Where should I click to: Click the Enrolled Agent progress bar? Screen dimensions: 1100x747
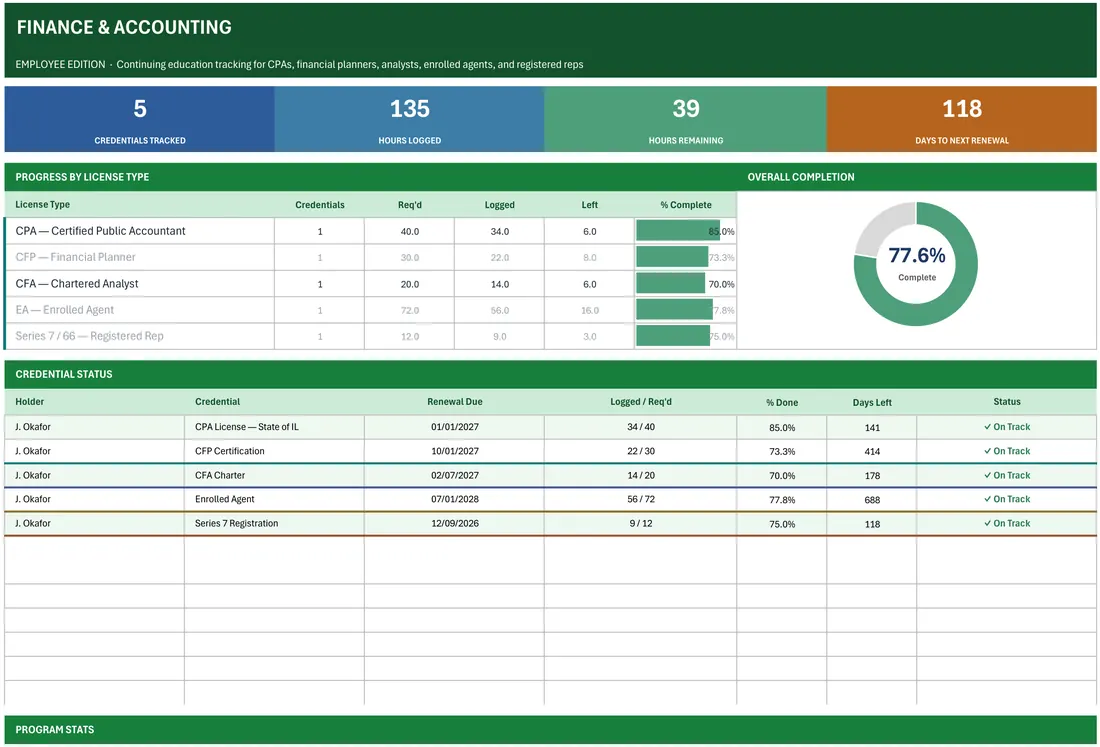674,309
